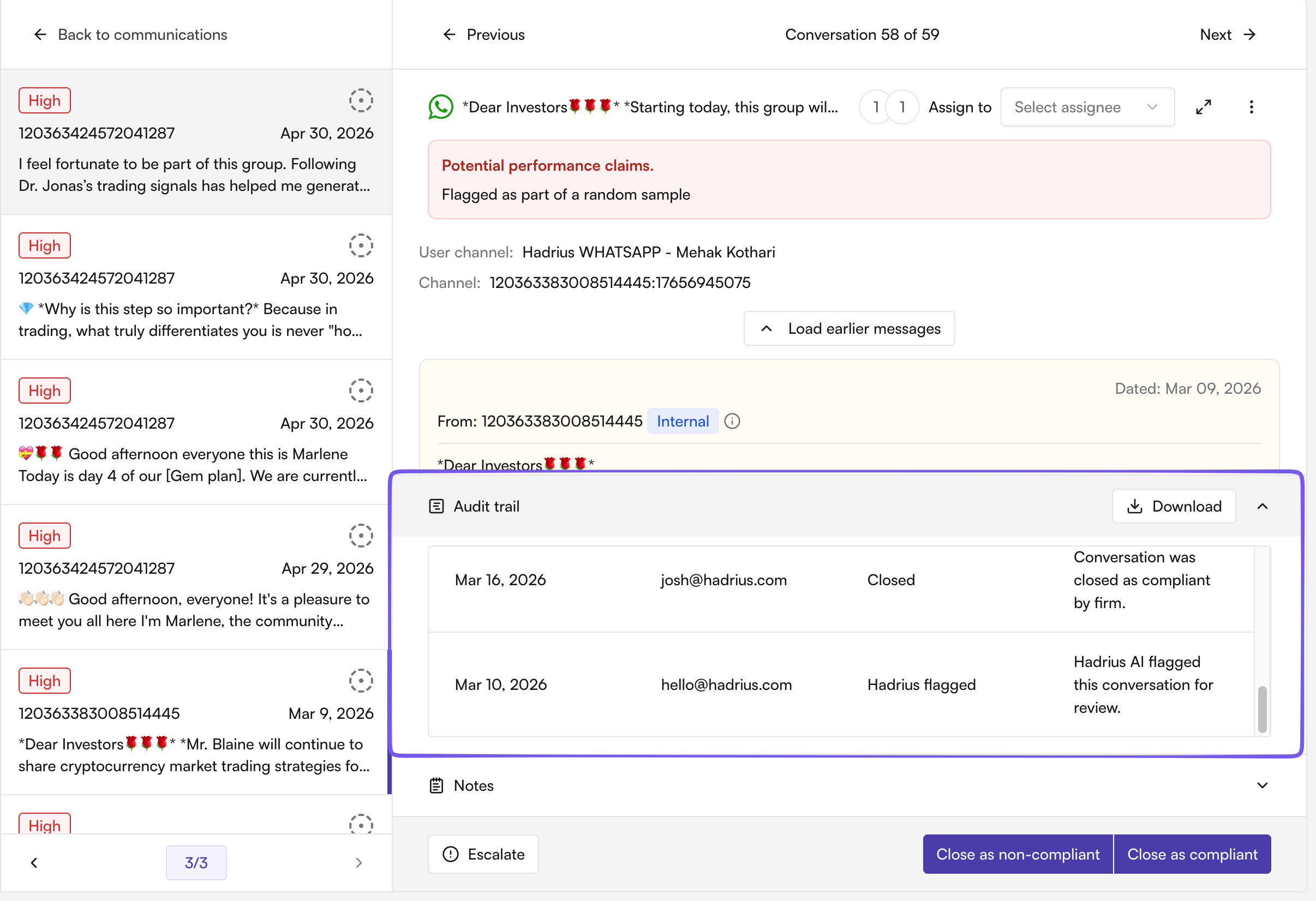Click the Closed status cell
Viewport: 1316px width, 901px height.
892,580
